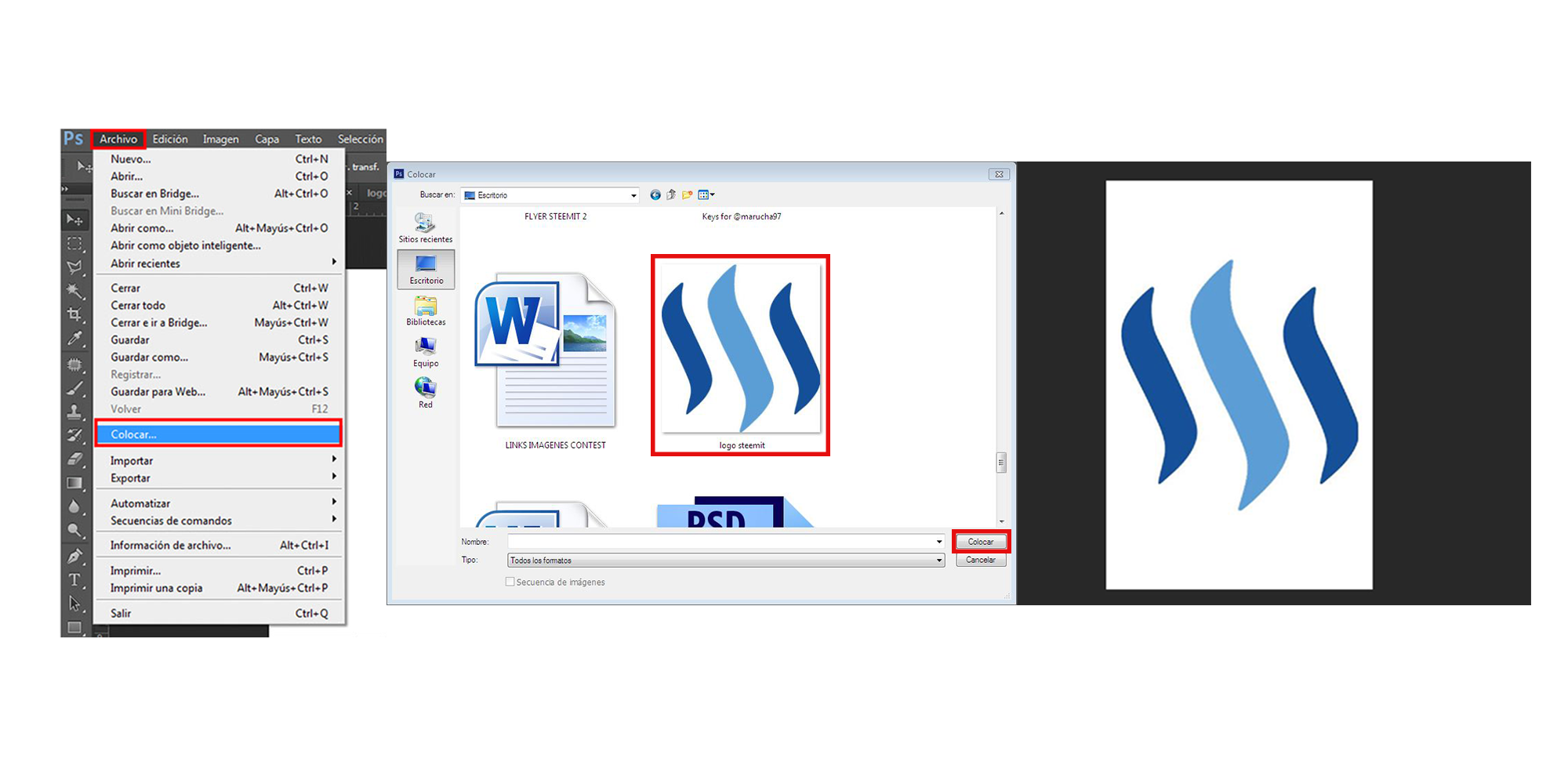Open Sitios recientes location
The height and width of the screenshot is (784, 1568).
[x=426, y=228]
